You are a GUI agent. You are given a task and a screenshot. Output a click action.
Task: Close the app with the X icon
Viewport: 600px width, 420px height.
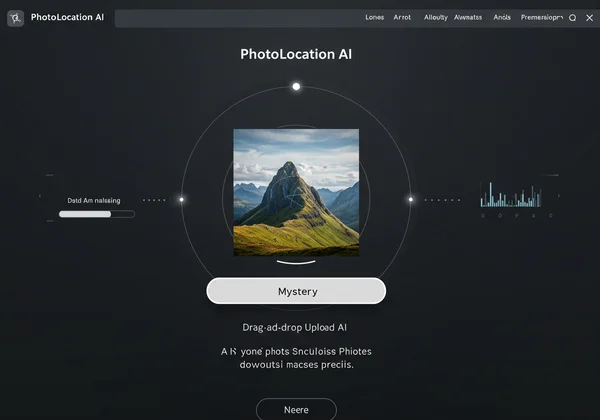point(589,18)
